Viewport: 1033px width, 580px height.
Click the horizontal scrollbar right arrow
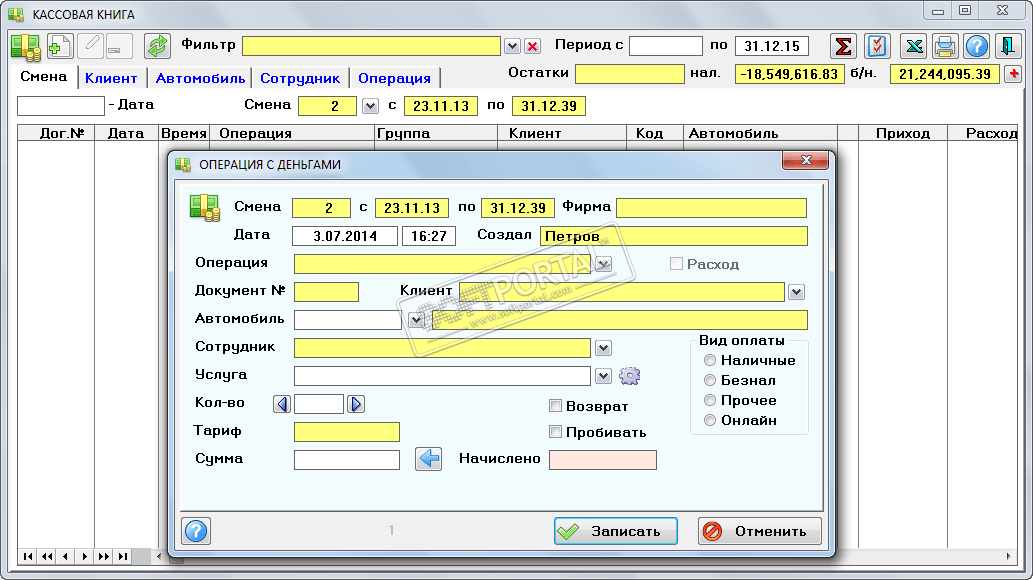[x=1008, y=556]
